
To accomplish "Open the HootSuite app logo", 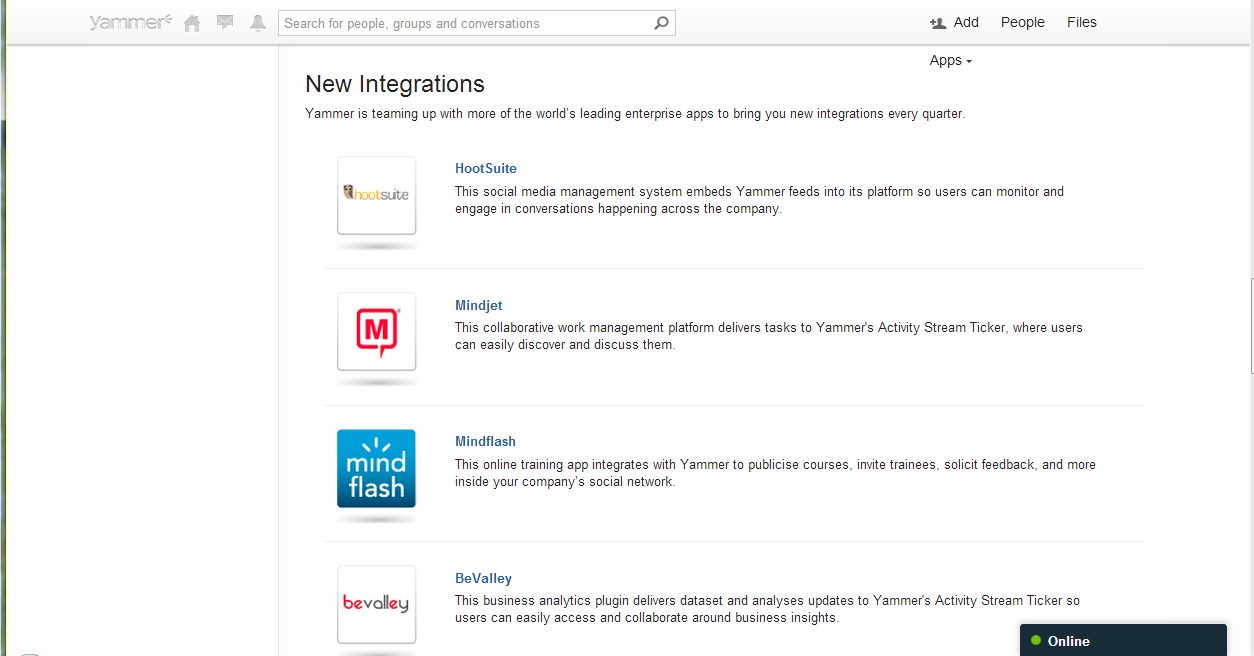I will pos(376,195).
